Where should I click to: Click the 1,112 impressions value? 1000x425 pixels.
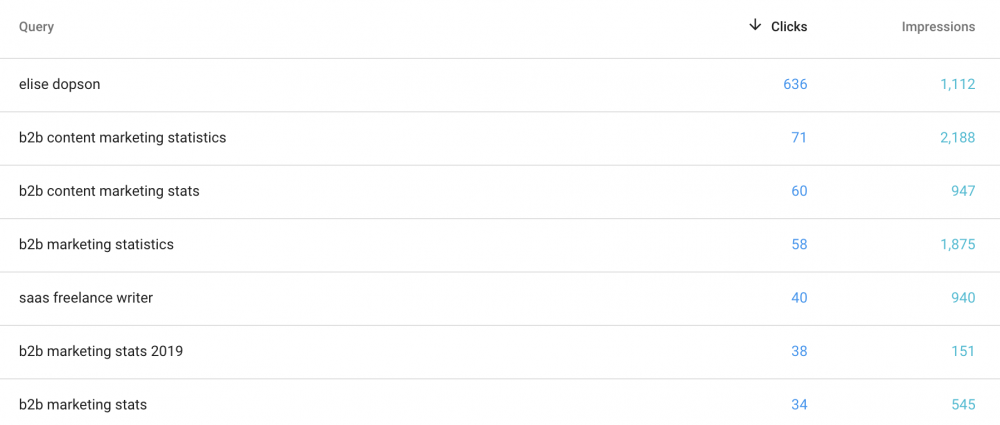[957, 85]
